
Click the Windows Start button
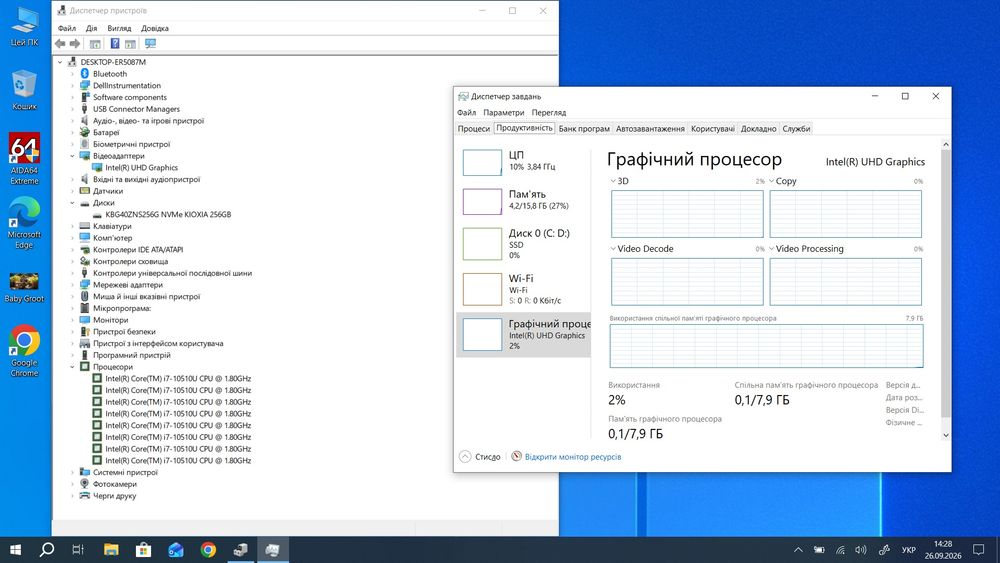pyautogui.click(x=15, y=550)
